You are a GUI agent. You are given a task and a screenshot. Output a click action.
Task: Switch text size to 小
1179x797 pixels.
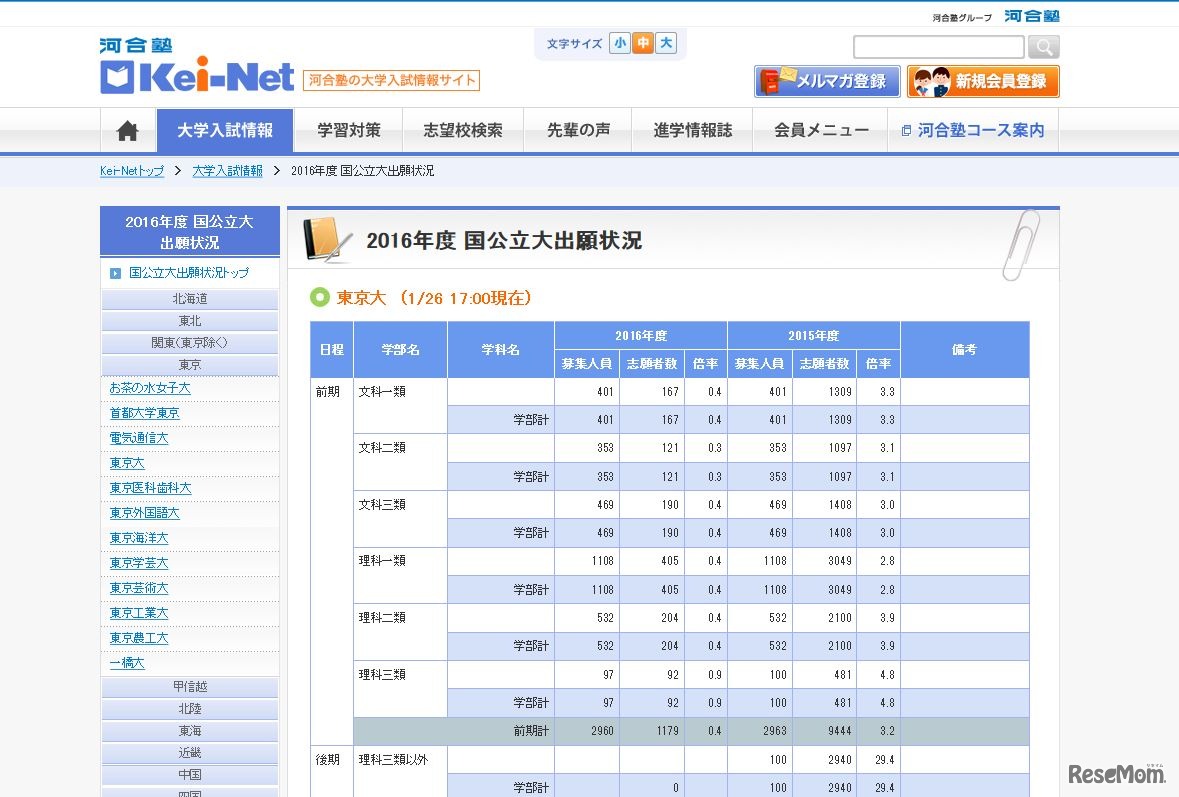tap(621, 43)
